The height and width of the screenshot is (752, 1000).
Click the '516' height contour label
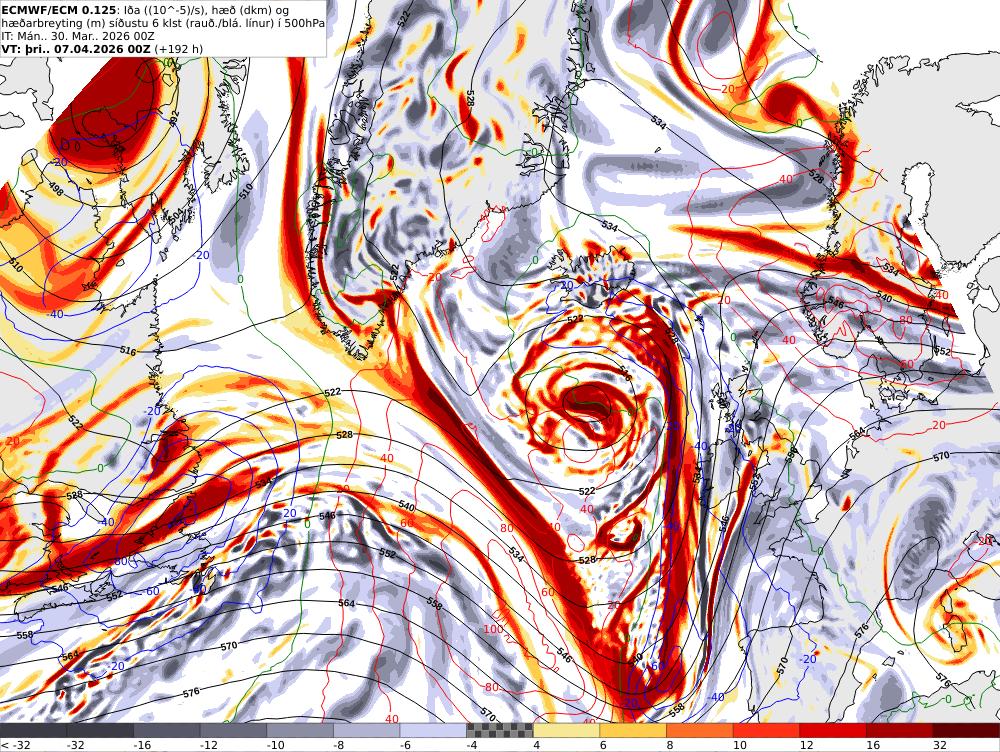click(x=128, y=350)
